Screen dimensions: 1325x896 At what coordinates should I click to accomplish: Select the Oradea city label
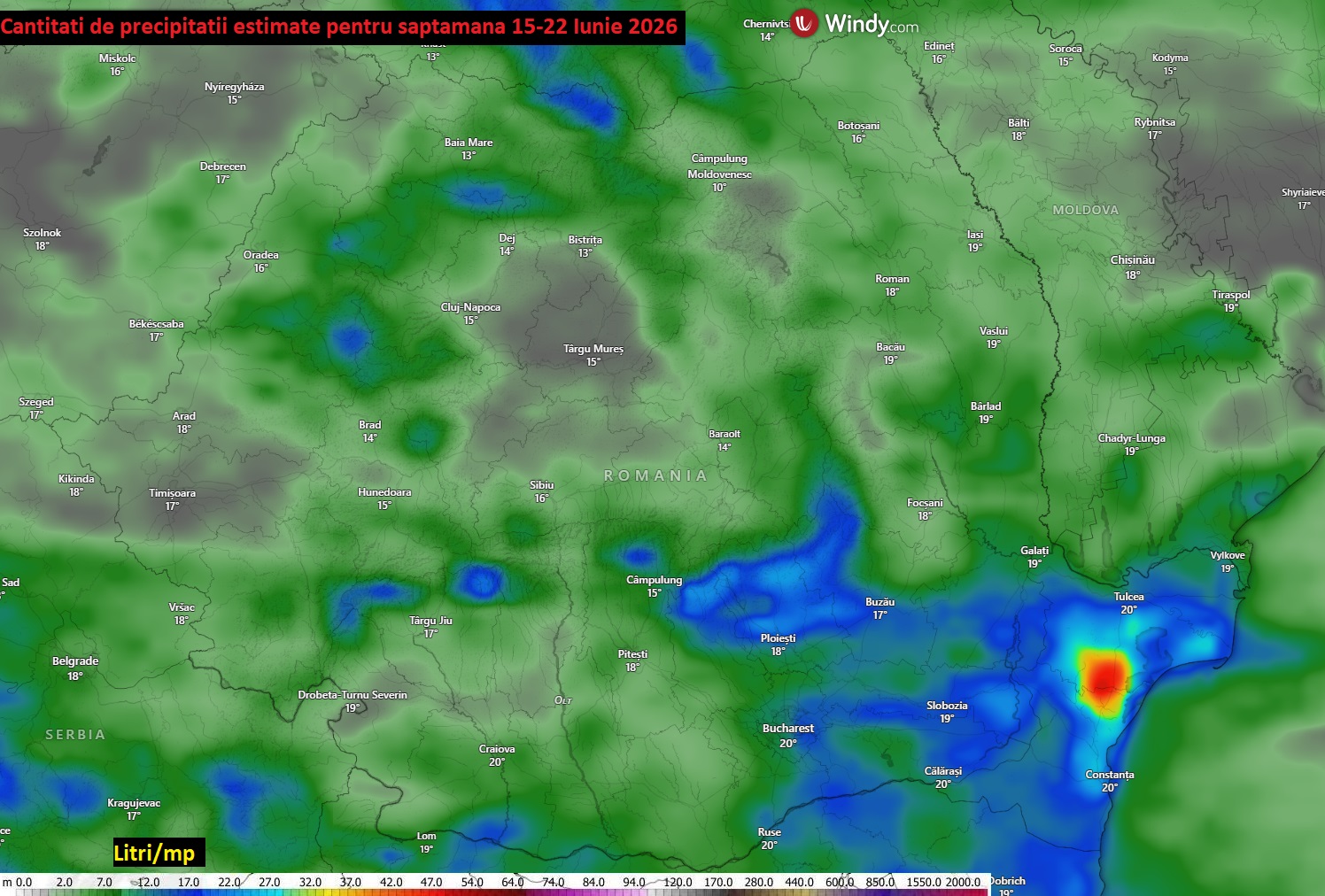(x=260, y=255)
